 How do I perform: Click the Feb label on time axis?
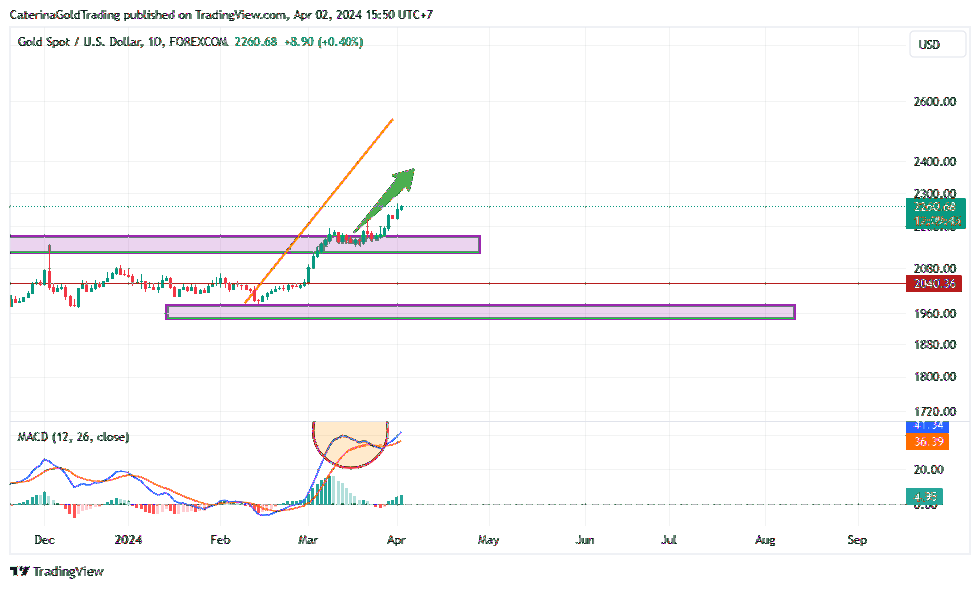220,540
